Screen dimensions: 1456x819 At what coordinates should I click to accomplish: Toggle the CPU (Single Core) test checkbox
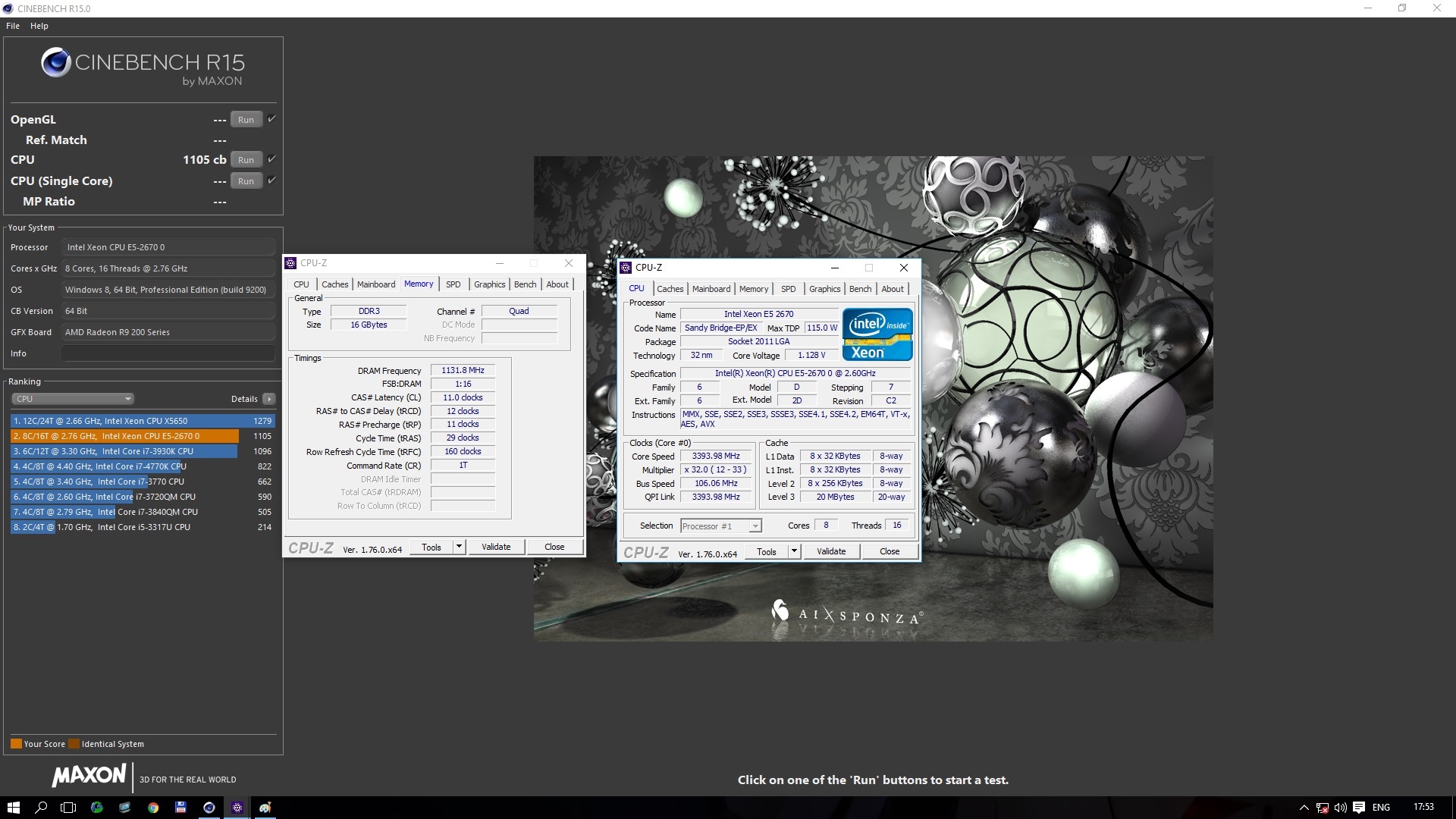click(x=271, y=180)
